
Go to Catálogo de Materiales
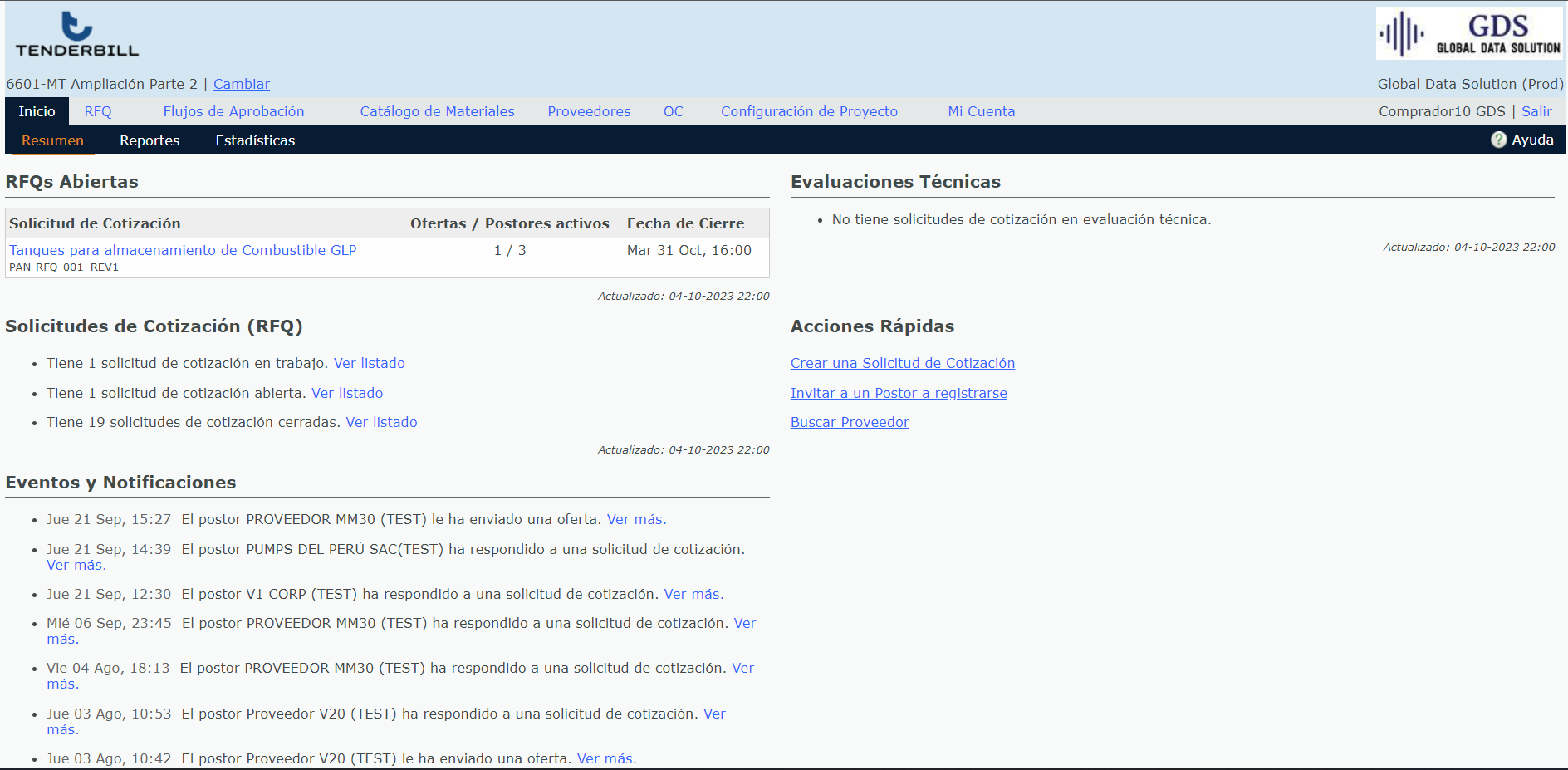[x=437, y=111]
